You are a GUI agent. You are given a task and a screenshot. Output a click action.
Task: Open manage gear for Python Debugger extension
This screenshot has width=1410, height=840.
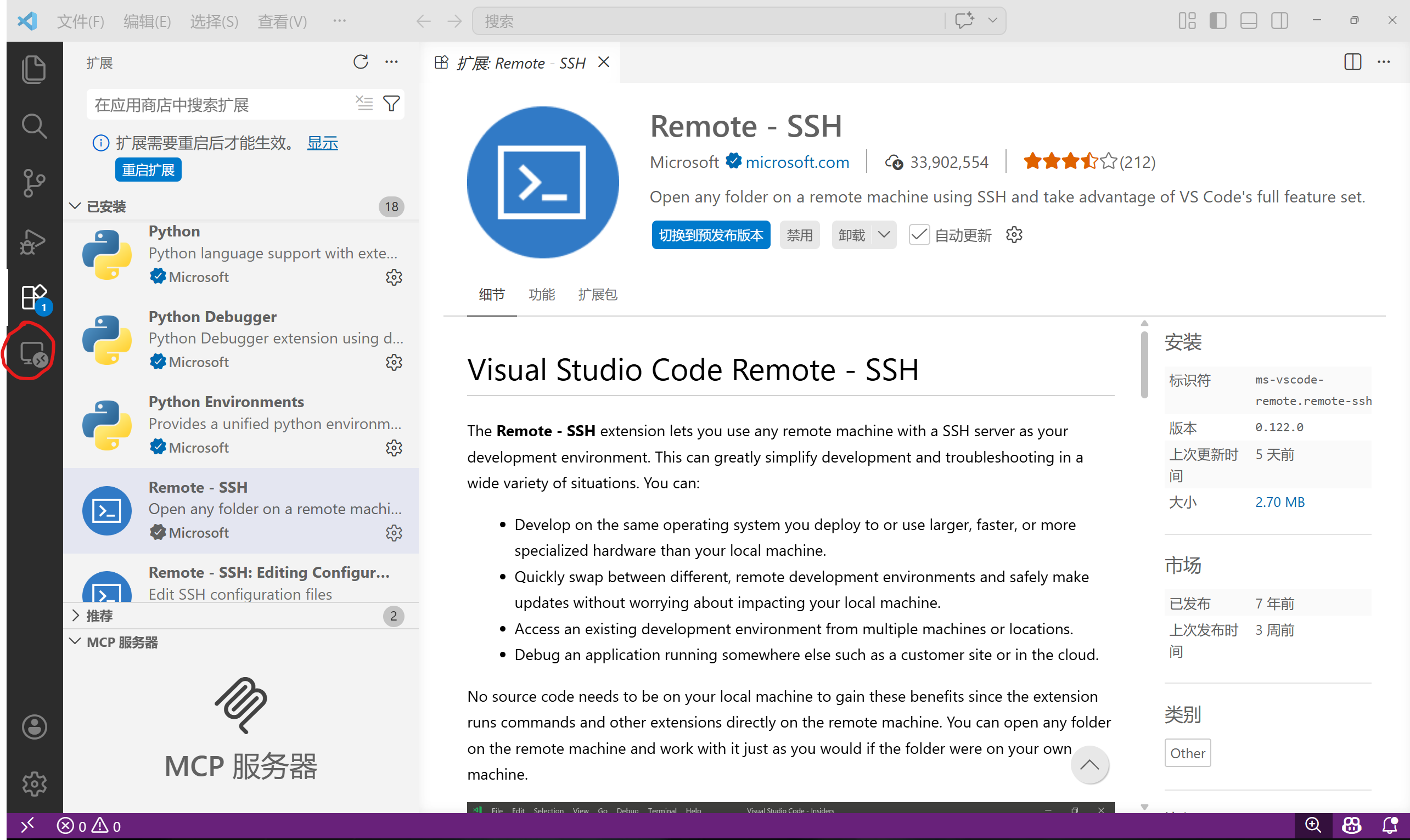pos(394,362)
